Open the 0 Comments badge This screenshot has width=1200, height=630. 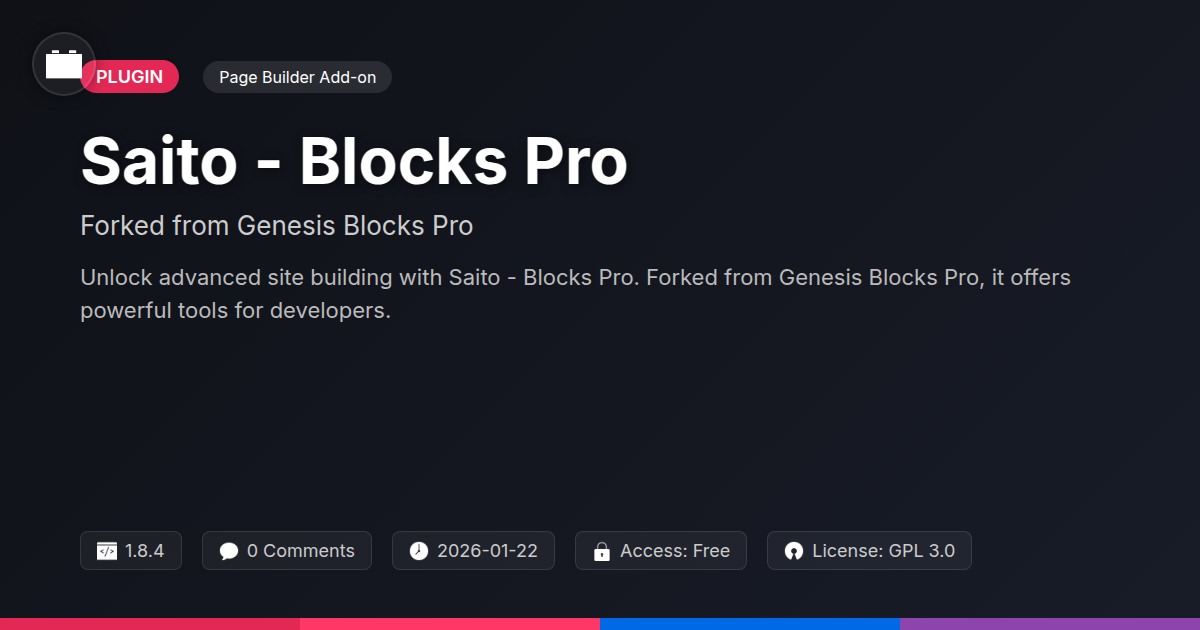[287, 551]
